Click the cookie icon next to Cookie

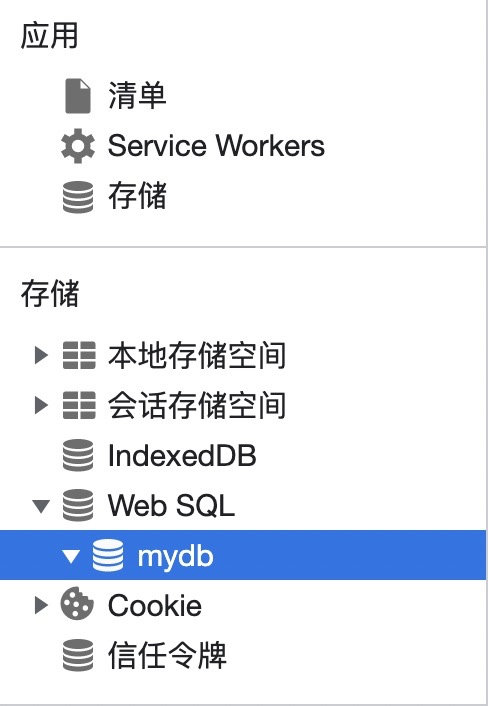point(77,604)
